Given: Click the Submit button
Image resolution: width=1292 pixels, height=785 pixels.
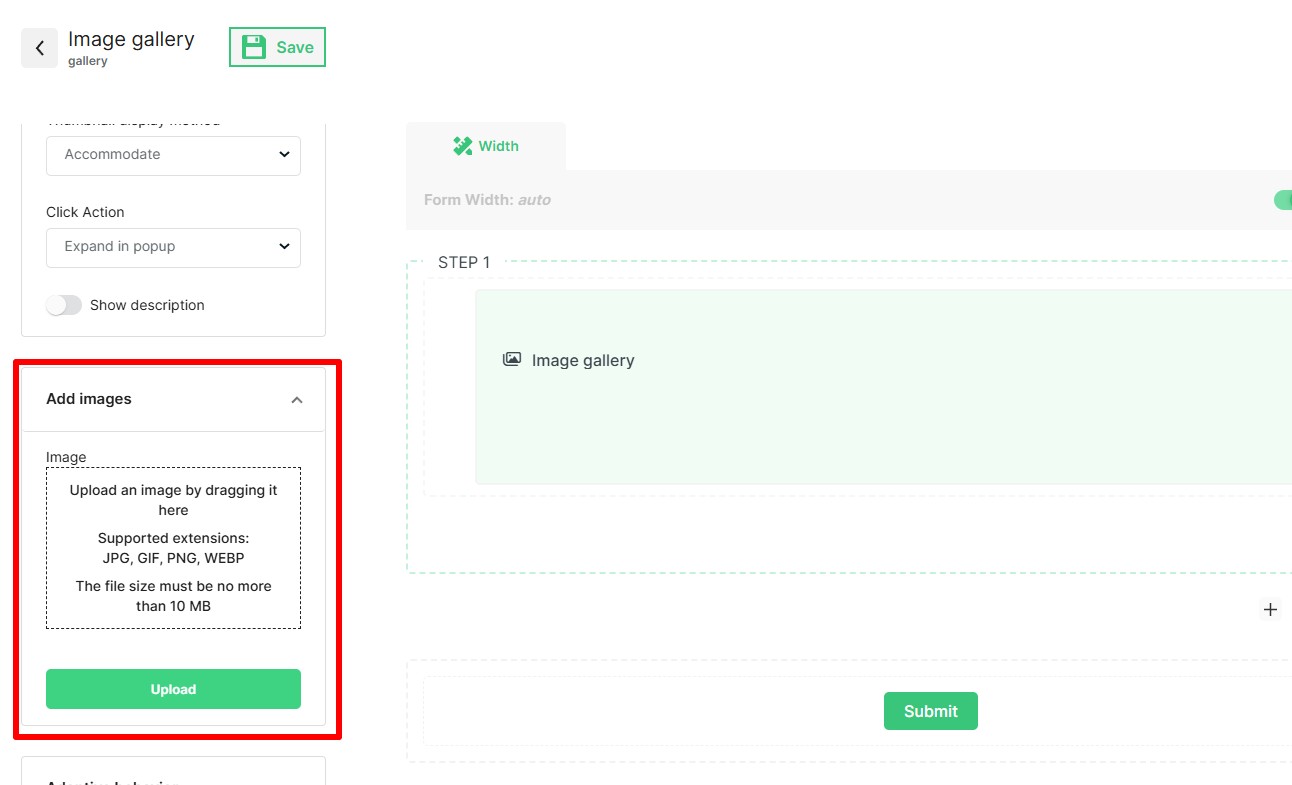Looking at the screenshot, I should click(930, 711).
